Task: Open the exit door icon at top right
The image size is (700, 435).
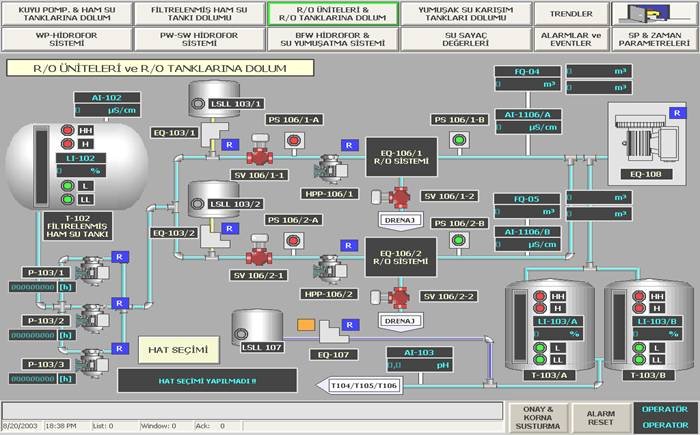Action: tap(654, 13)
